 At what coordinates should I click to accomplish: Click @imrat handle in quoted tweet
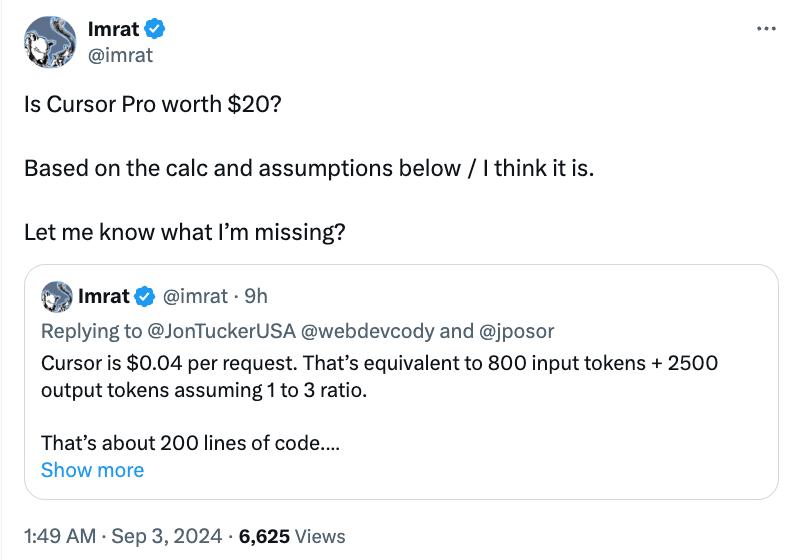coord(195,296)
